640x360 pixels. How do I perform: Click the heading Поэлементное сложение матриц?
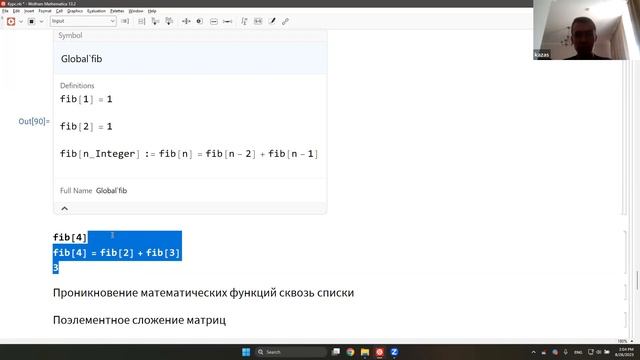[139, 320]
